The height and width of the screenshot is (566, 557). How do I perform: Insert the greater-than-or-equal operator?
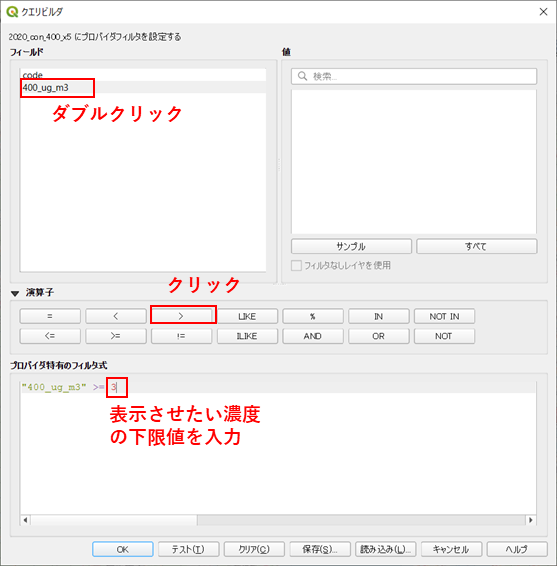116,336
